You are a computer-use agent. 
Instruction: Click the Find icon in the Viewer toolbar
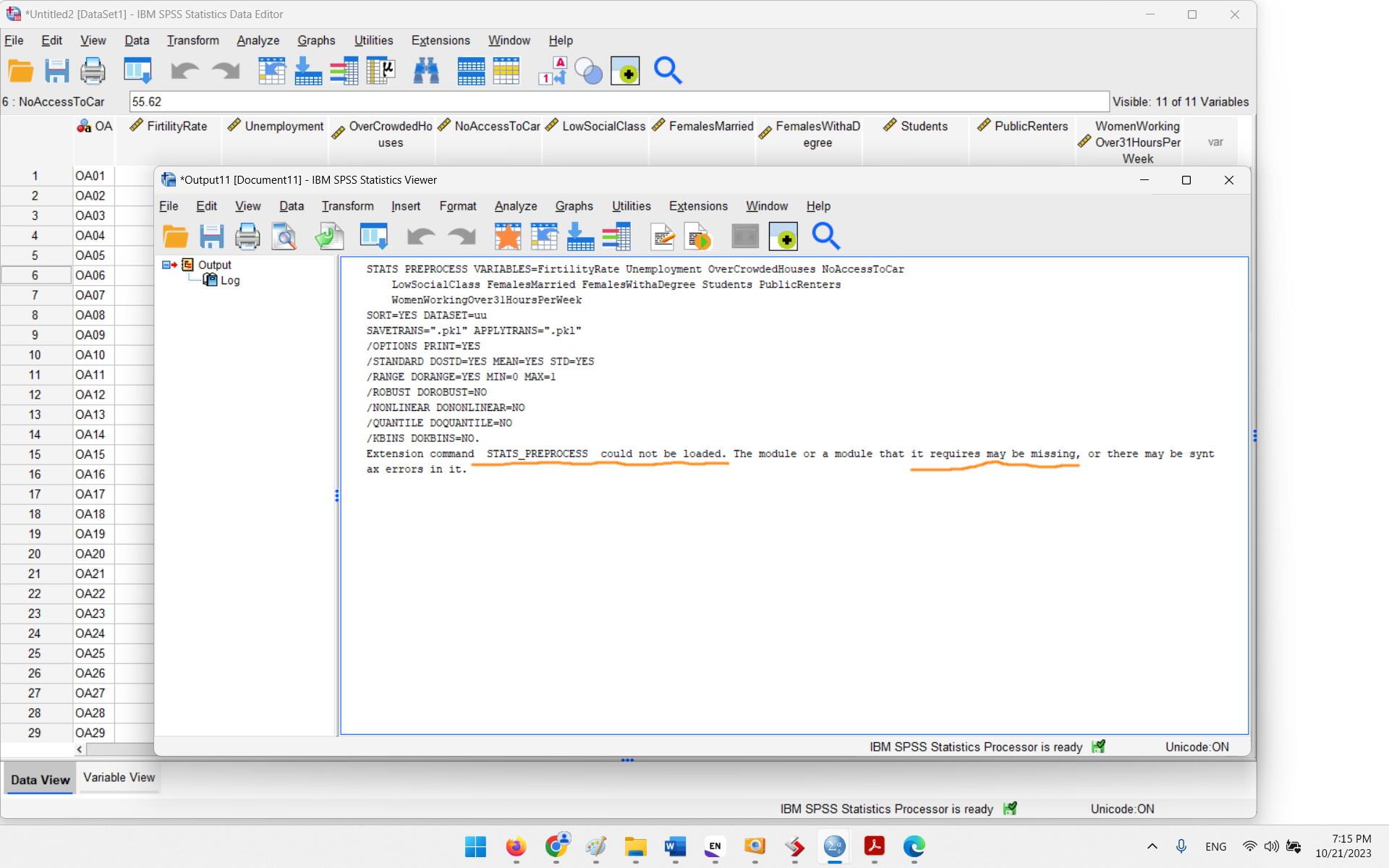pyautogui.click(x=825, y=237)
